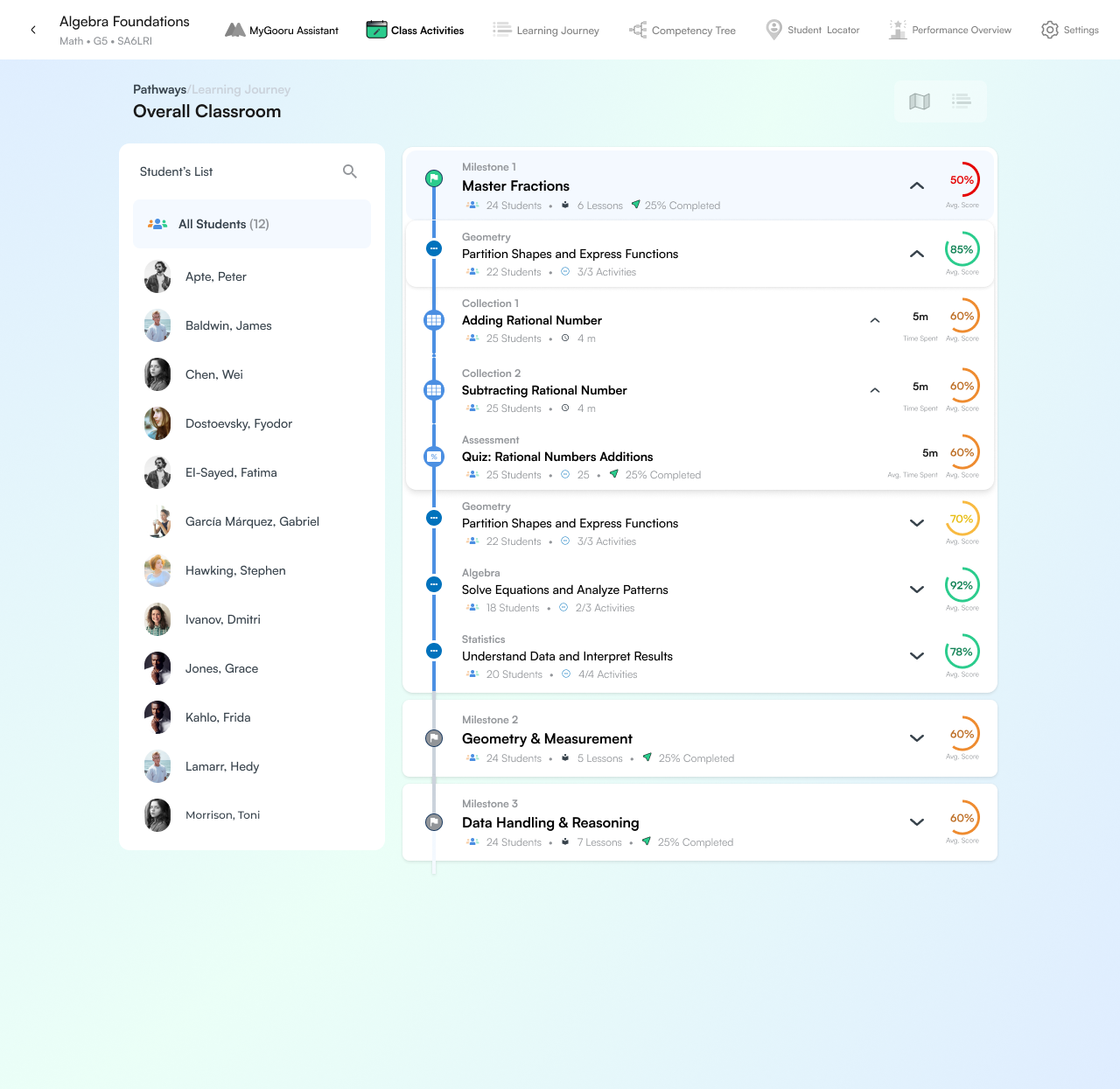Click Milestone 3 gray flag marker
This screenshot has height=1089, width=1120.
[x=434, y=822]
